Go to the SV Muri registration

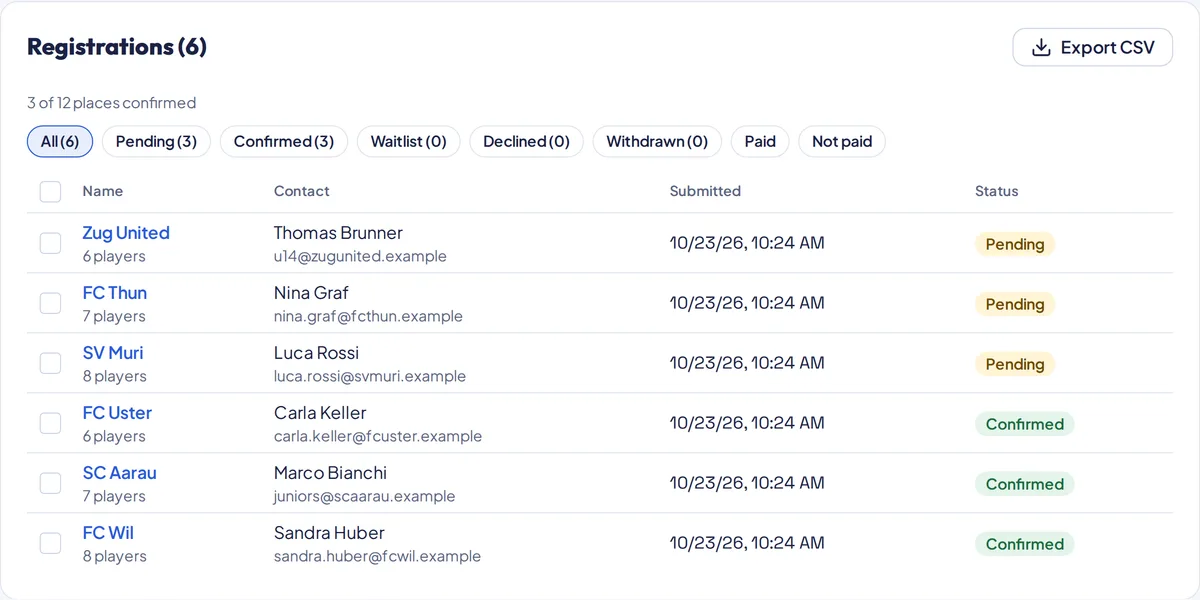113,353
